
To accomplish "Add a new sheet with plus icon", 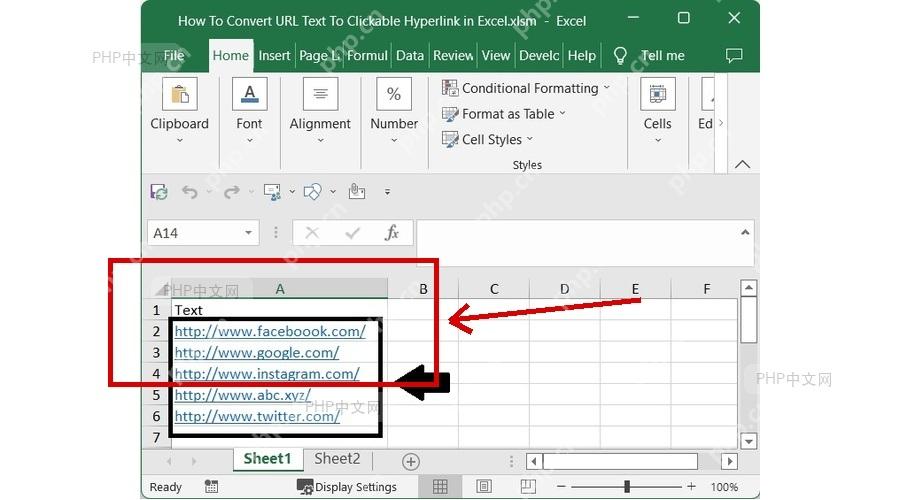I will 410,462.
